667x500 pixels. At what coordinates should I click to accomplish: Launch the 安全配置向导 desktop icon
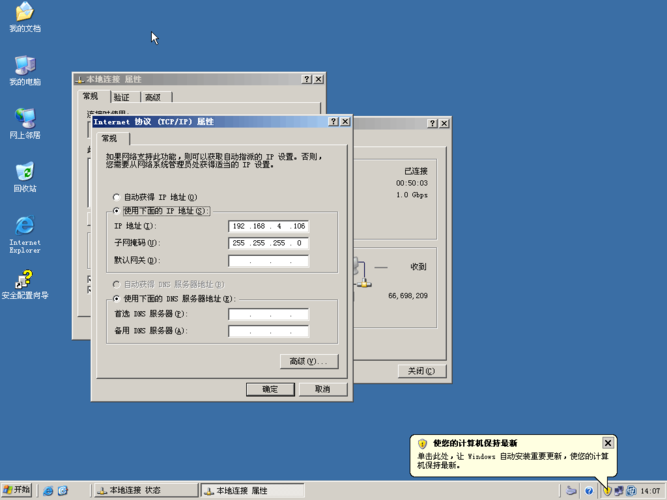[x=24, y=280]
